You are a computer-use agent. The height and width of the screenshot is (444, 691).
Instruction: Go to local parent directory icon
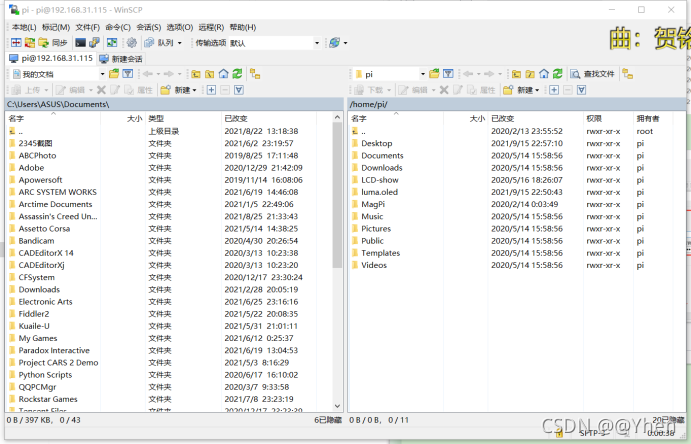(196, 74)
